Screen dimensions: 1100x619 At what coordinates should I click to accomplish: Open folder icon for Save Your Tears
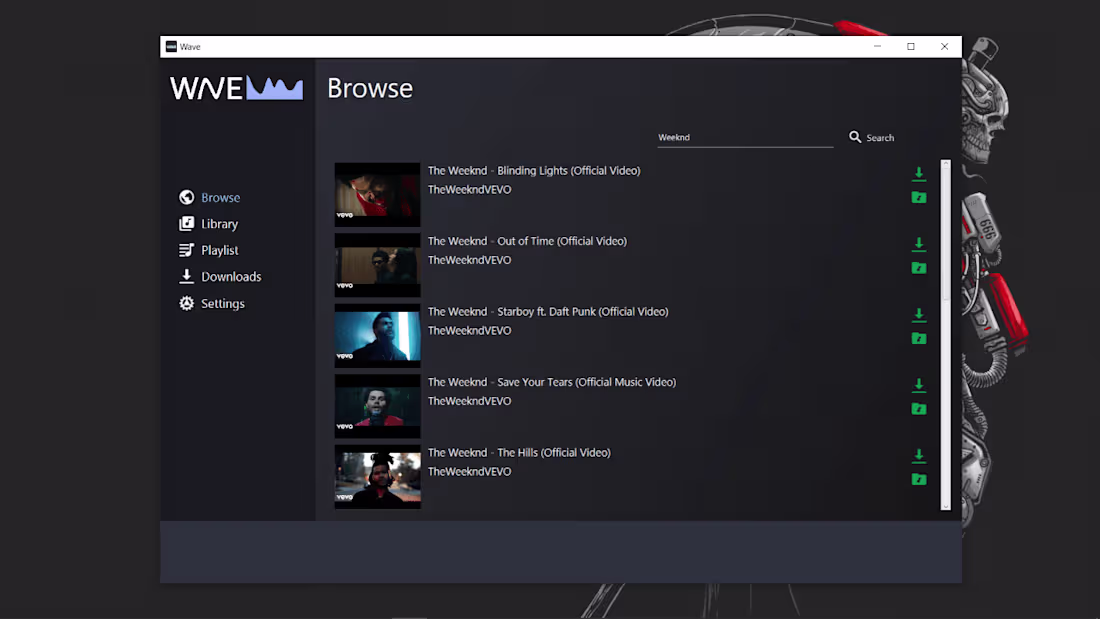coord(919,408)
